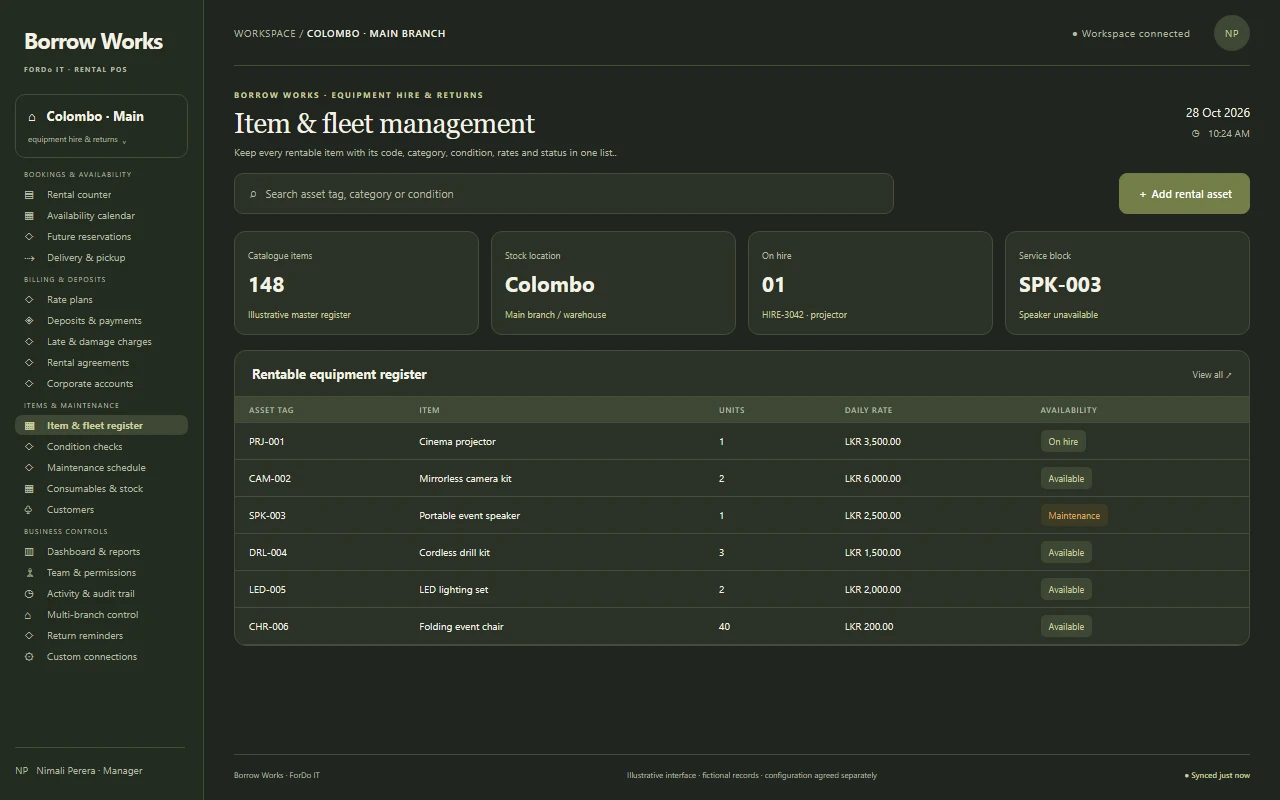Go to Late & damage charges
Screen dimensions: 1280x800
(99, 342)
